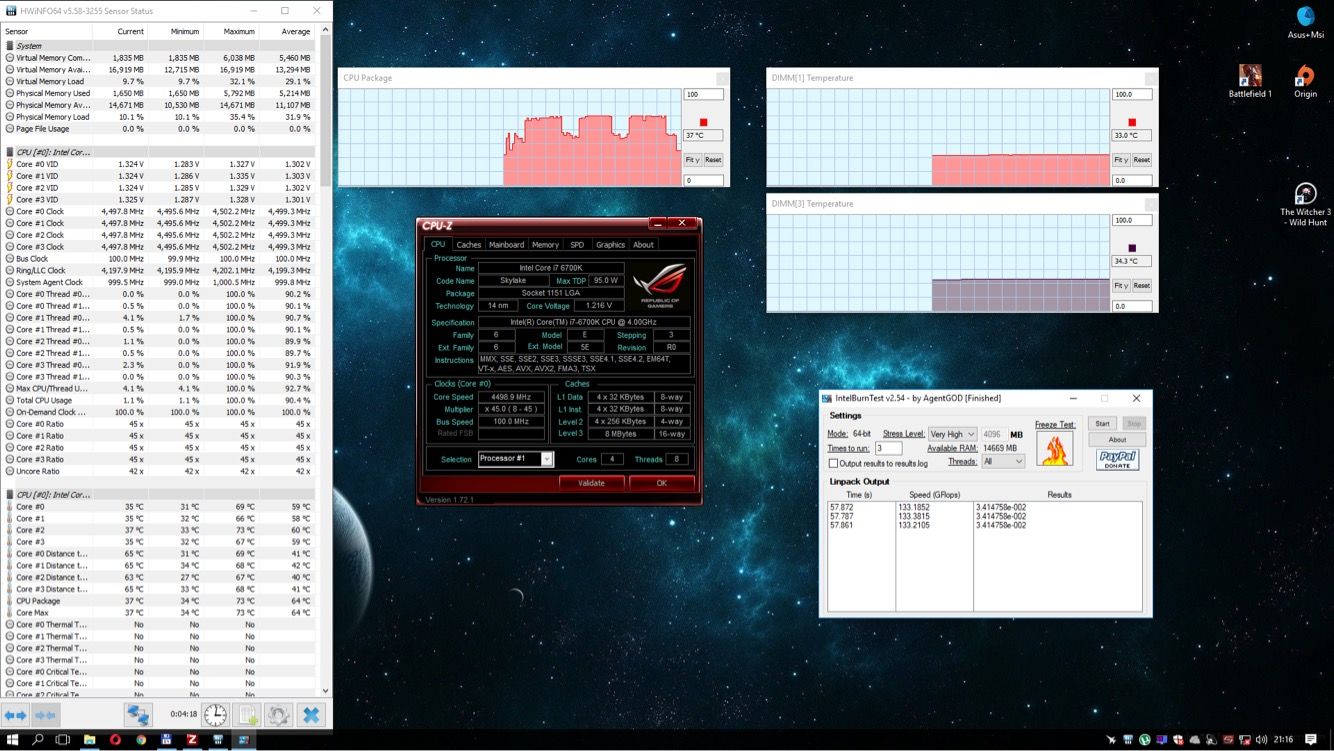Click the OneDrive cloud tray icon

1195,740
